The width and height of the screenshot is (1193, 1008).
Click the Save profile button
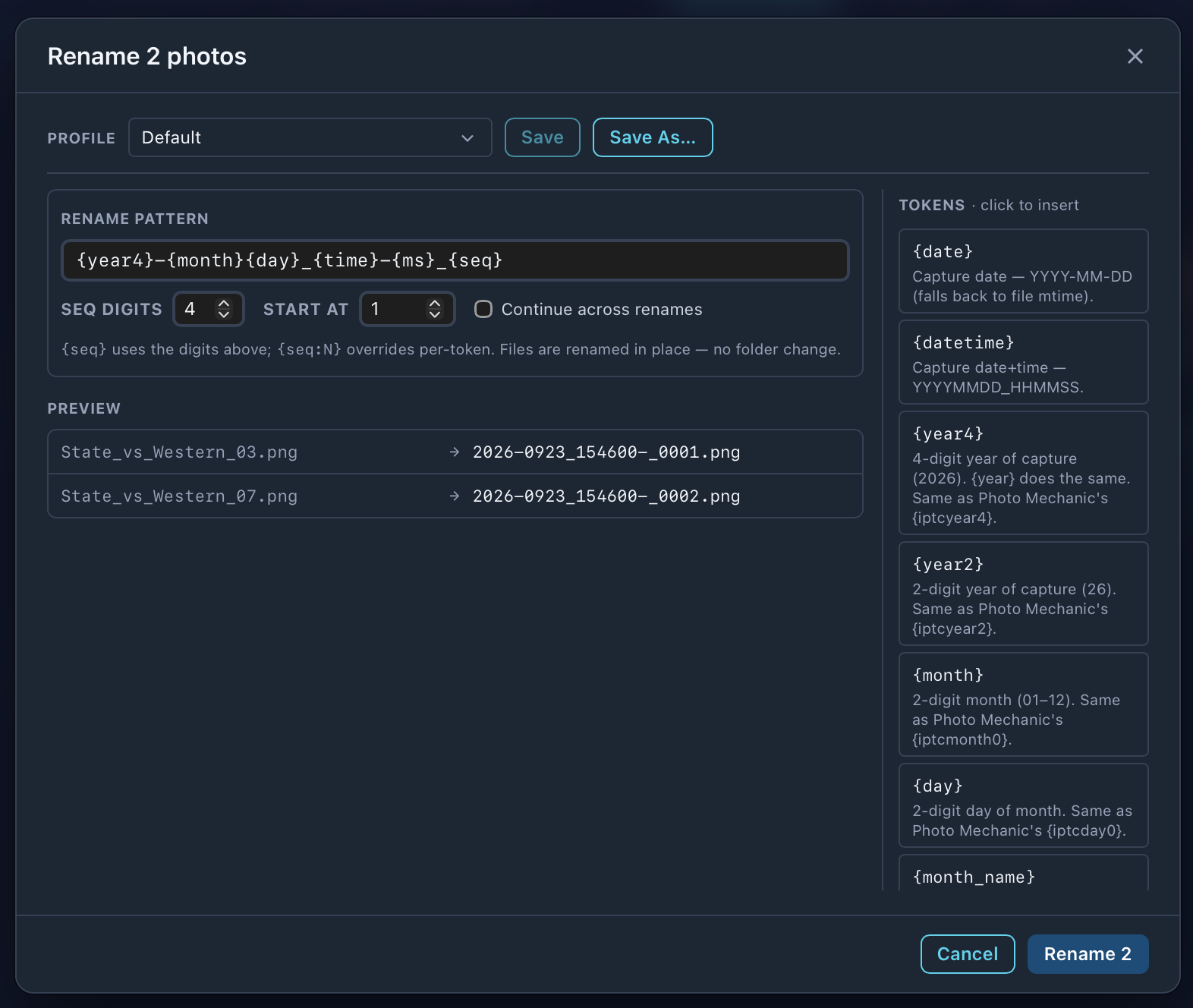point(543,137)
